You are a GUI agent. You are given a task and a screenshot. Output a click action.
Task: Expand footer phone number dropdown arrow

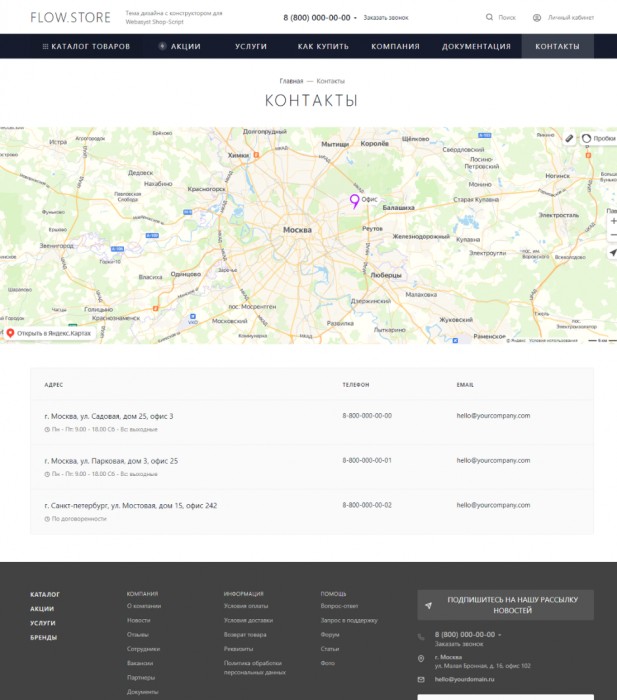click(500, 635)
